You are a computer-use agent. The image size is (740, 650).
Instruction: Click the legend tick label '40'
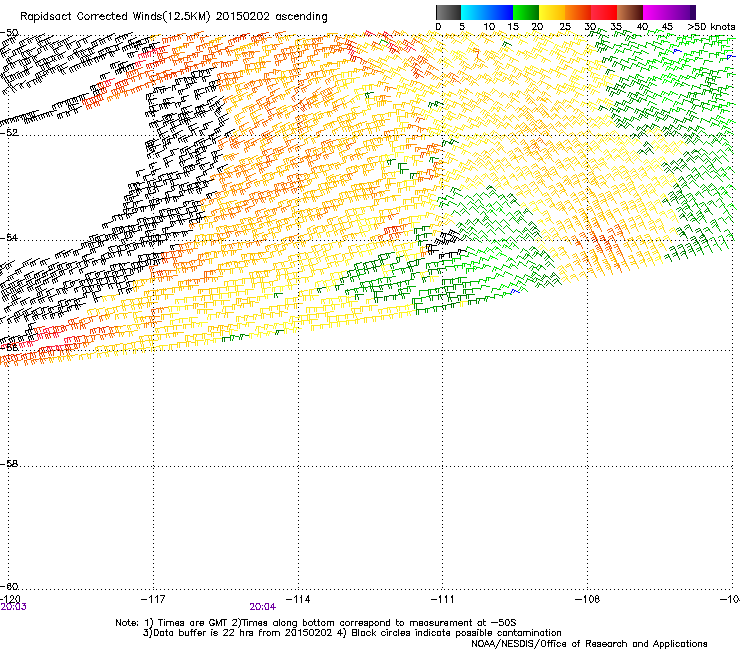[x=642, y=27]
